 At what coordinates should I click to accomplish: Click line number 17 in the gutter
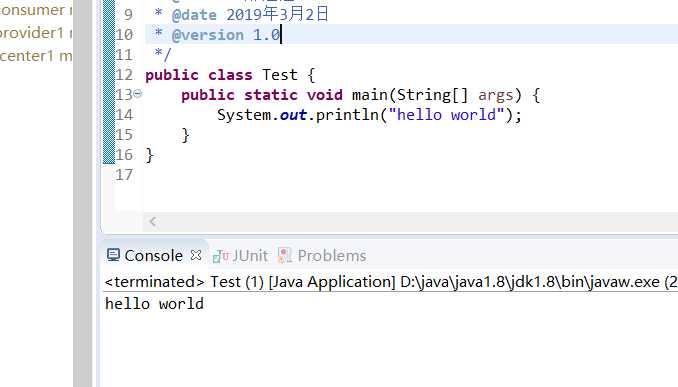click(124, 175)
